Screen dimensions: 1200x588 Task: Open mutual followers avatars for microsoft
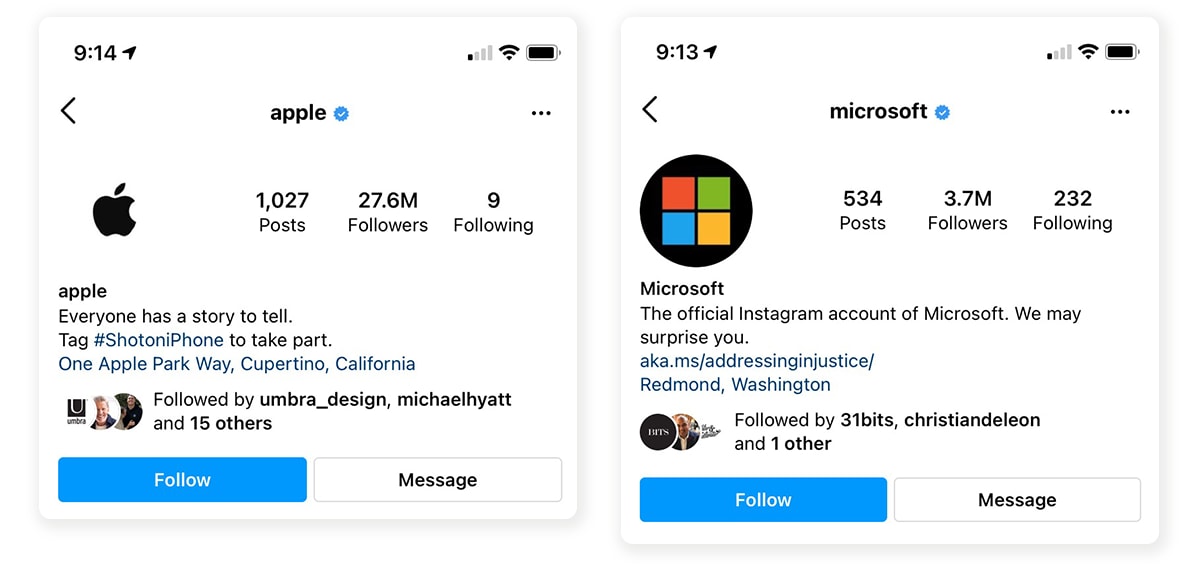tap(680, 432)
